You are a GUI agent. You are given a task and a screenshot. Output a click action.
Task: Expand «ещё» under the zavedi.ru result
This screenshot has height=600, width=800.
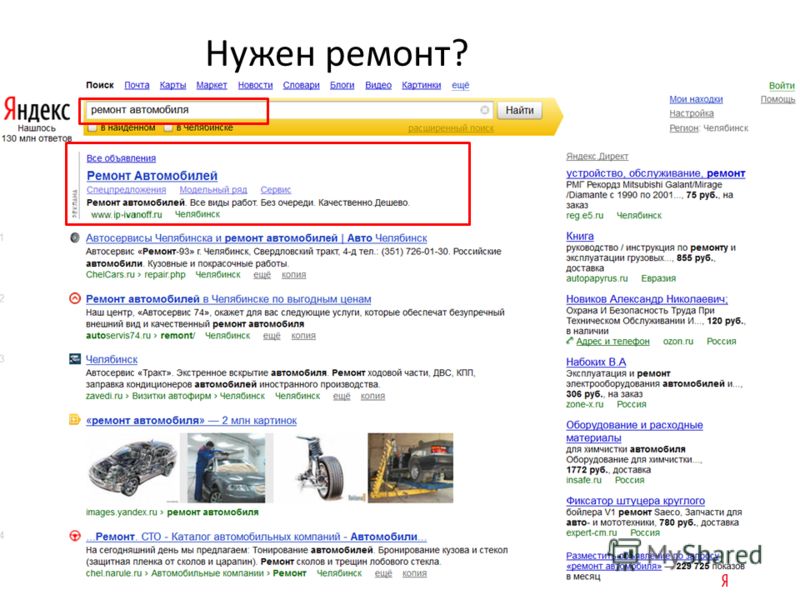click(x=342, y=396)
